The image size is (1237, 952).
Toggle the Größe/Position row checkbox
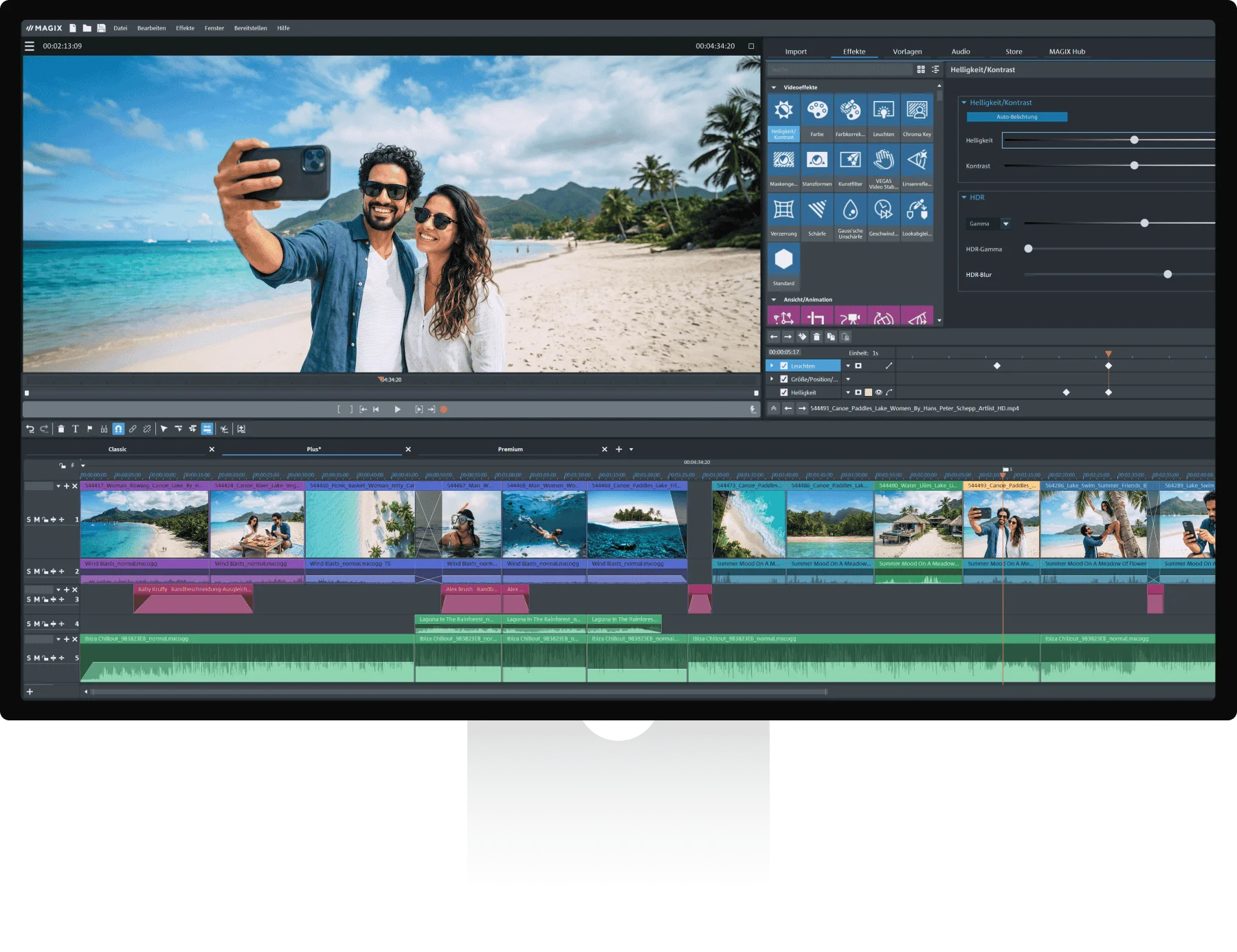pyautogui.click(x=784, y=379)
